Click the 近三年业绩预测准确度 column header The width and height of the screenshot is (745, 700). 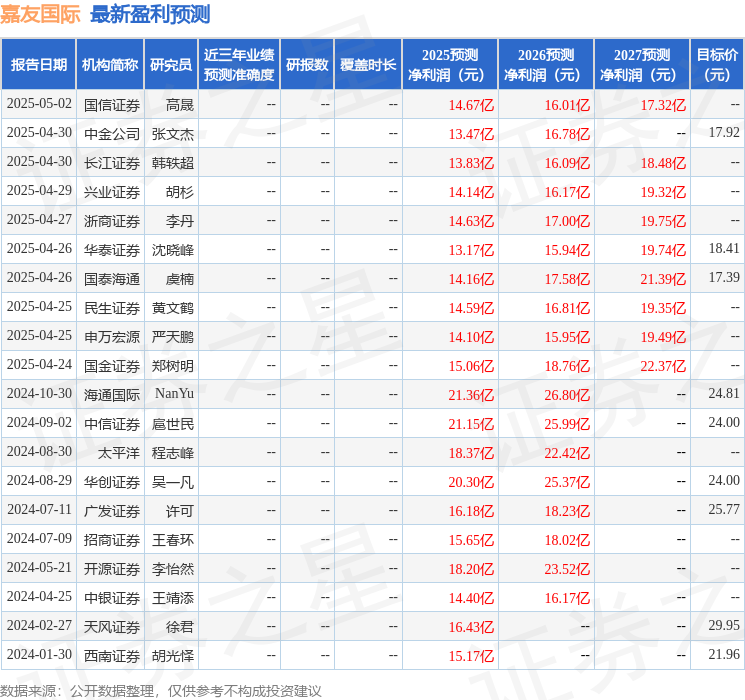point(239,65)
